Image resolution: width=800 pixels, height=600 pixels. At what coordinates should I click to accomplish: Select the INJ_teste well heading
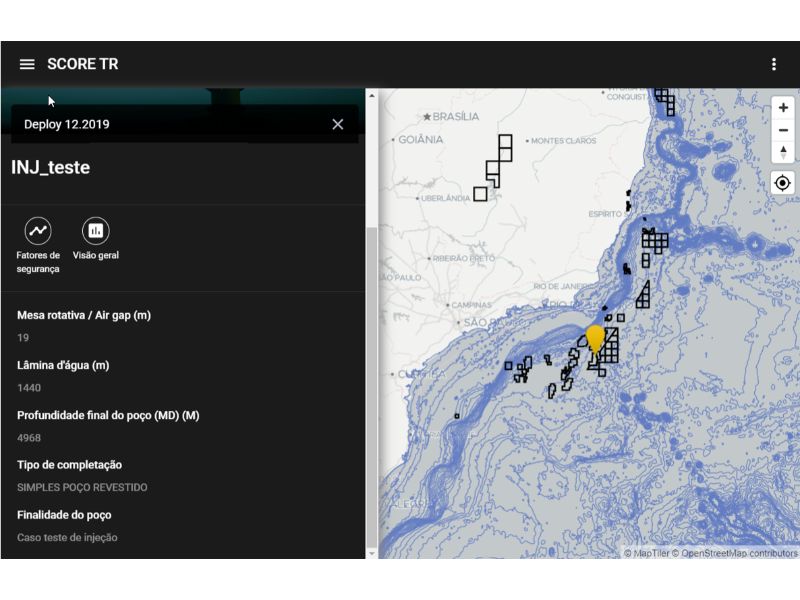(50, 167)
